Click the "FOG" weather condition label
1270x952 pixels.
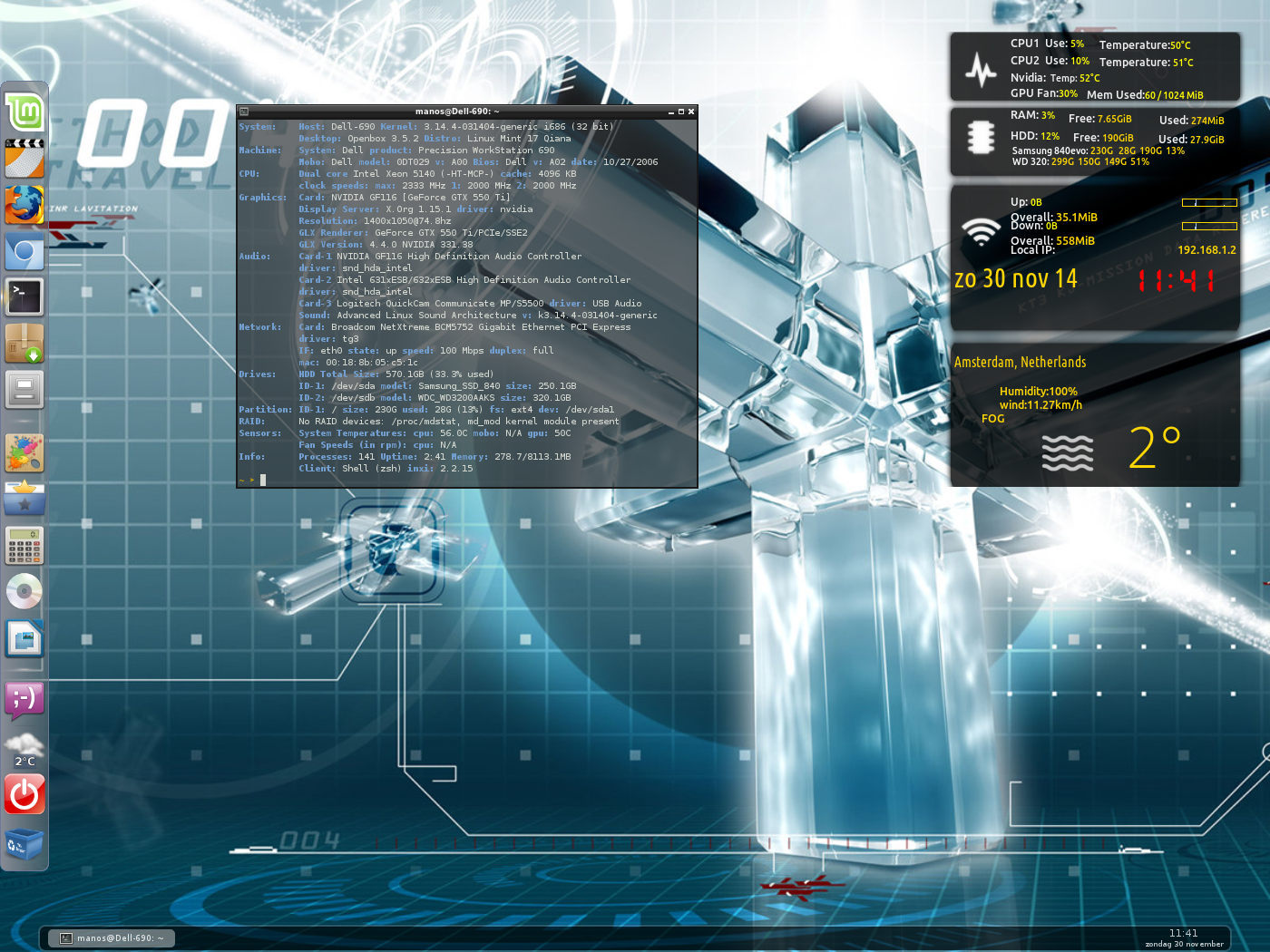pyautogui.click(x=993, y=419)
